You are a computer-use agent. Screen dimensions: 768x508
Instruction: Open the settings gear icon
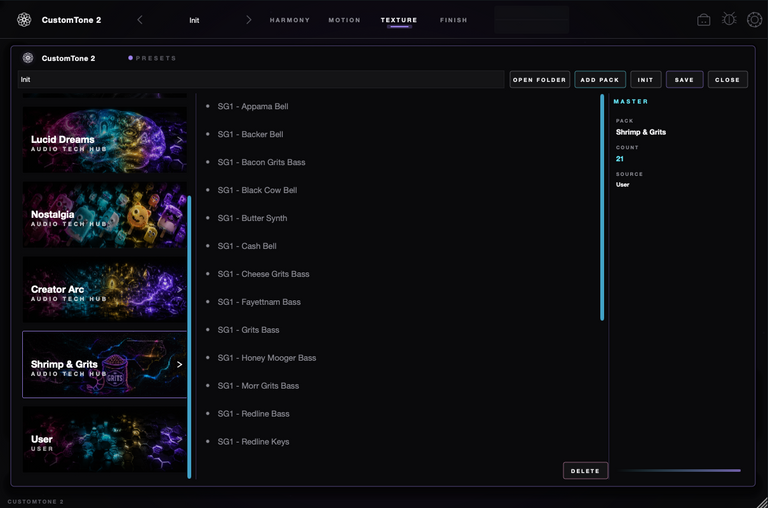754,20
